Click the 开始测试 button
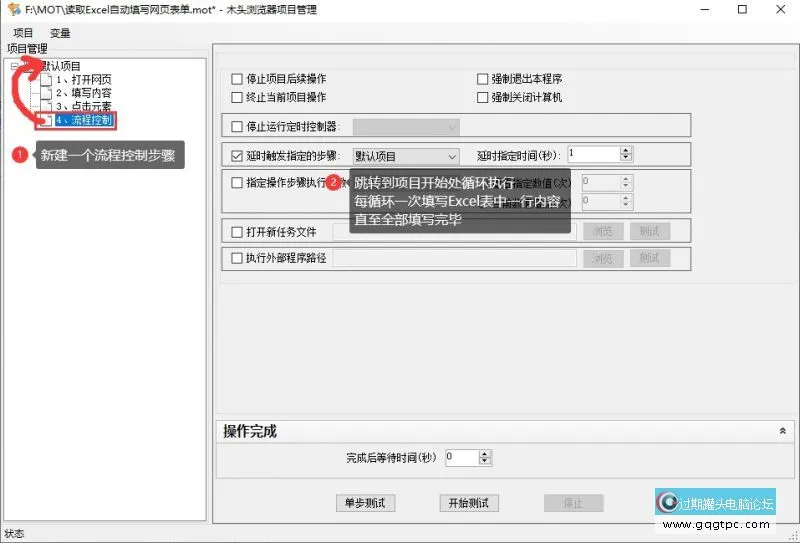 tap(469, 503)
